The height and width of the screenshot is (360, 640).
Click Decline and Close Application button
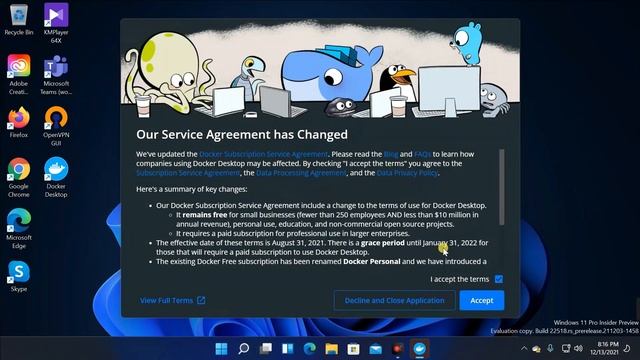click(394, 300)
